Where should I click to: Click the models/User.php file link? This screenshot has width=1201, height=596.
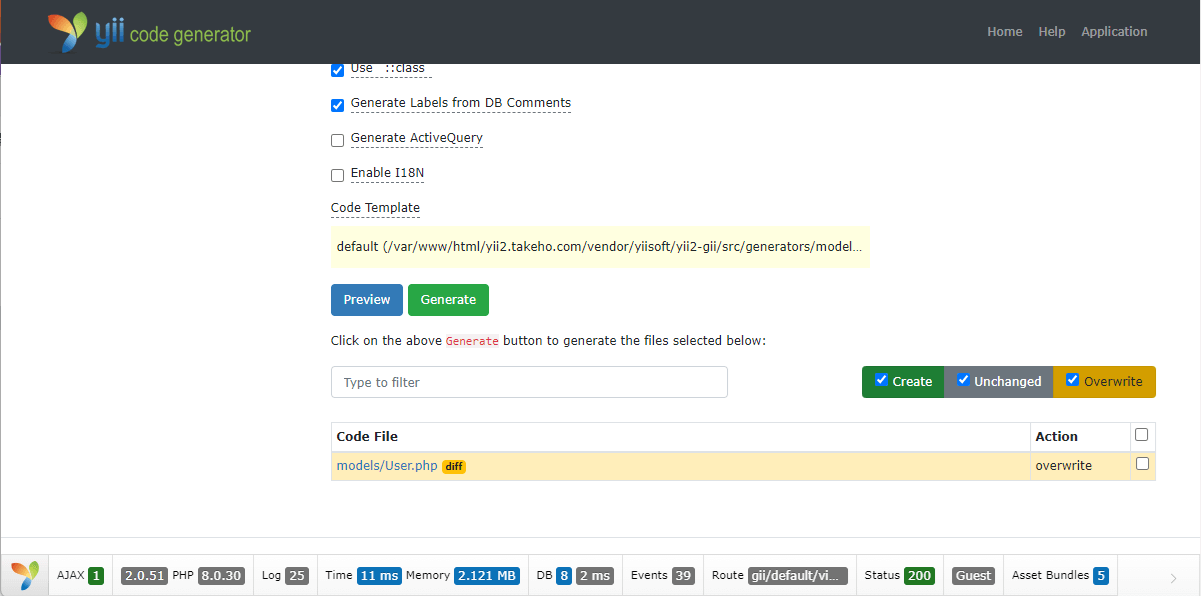click(387, 466)
